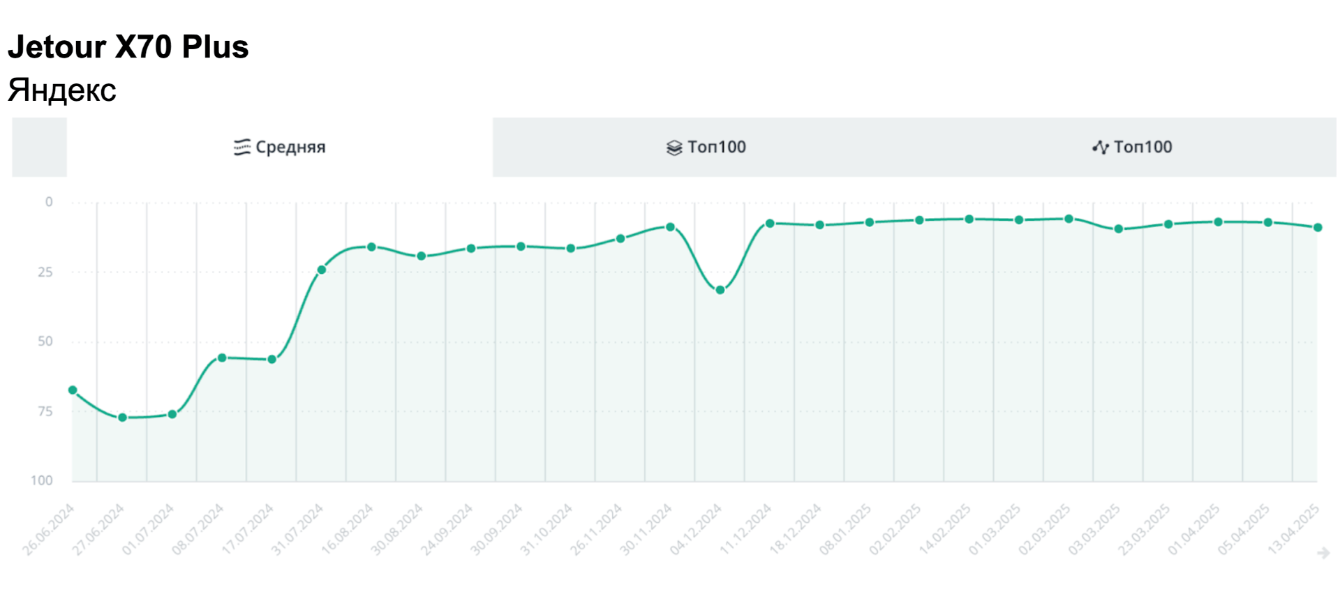
Task: Click the data point for 03.03.2025
Action: [x=1118, y=229]
